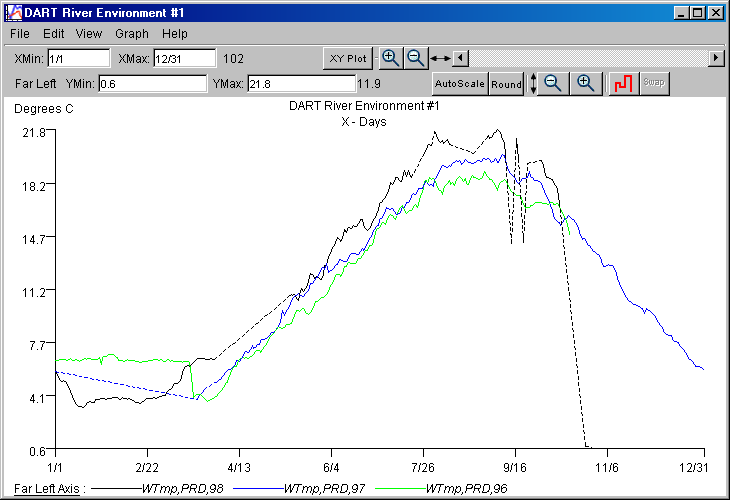This screenshot has width=730, height=500.
Task: Open the Graph menu
Action: point(131,34)
